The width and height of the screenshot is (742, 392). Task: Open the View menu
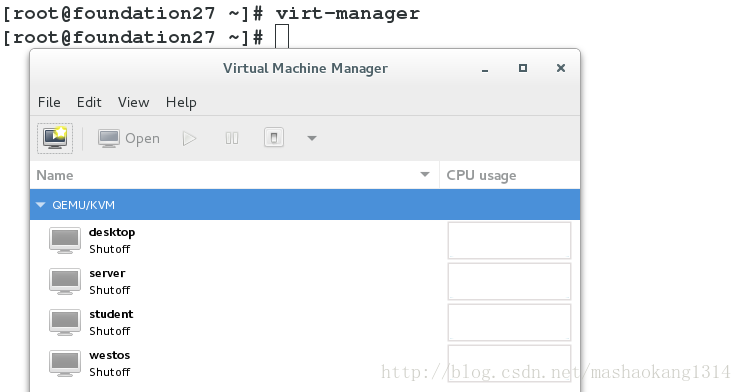point(133,102)
